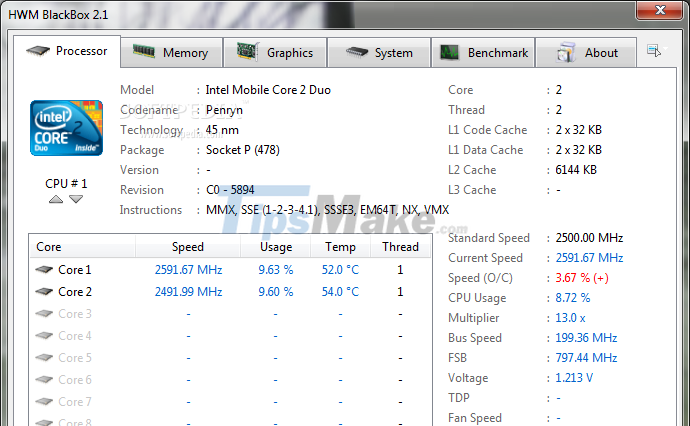
Task: Click the greyed Core 4 chip icon
Action: (x=44, y=335)
